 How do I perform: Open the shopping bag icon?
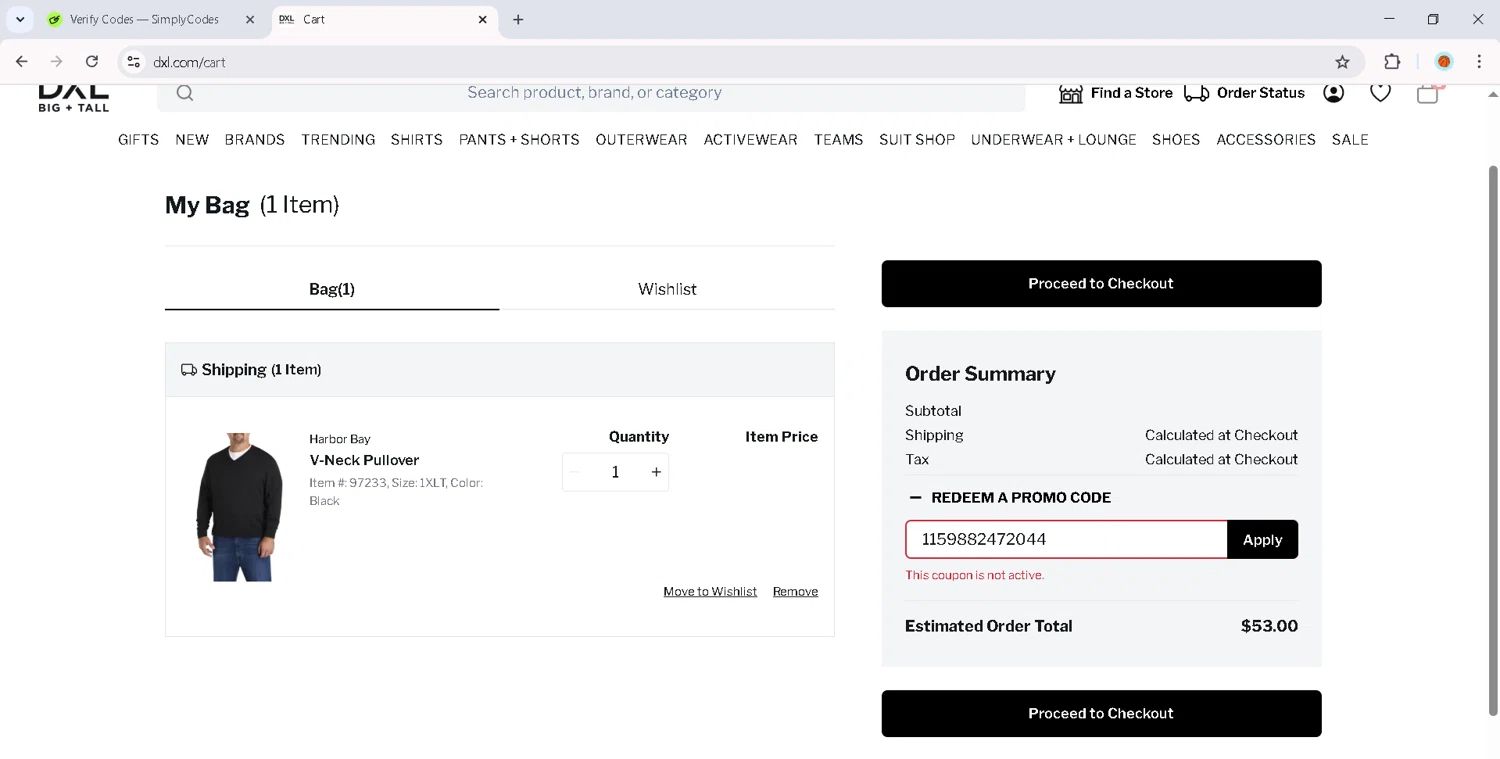tap(1428, 93)
